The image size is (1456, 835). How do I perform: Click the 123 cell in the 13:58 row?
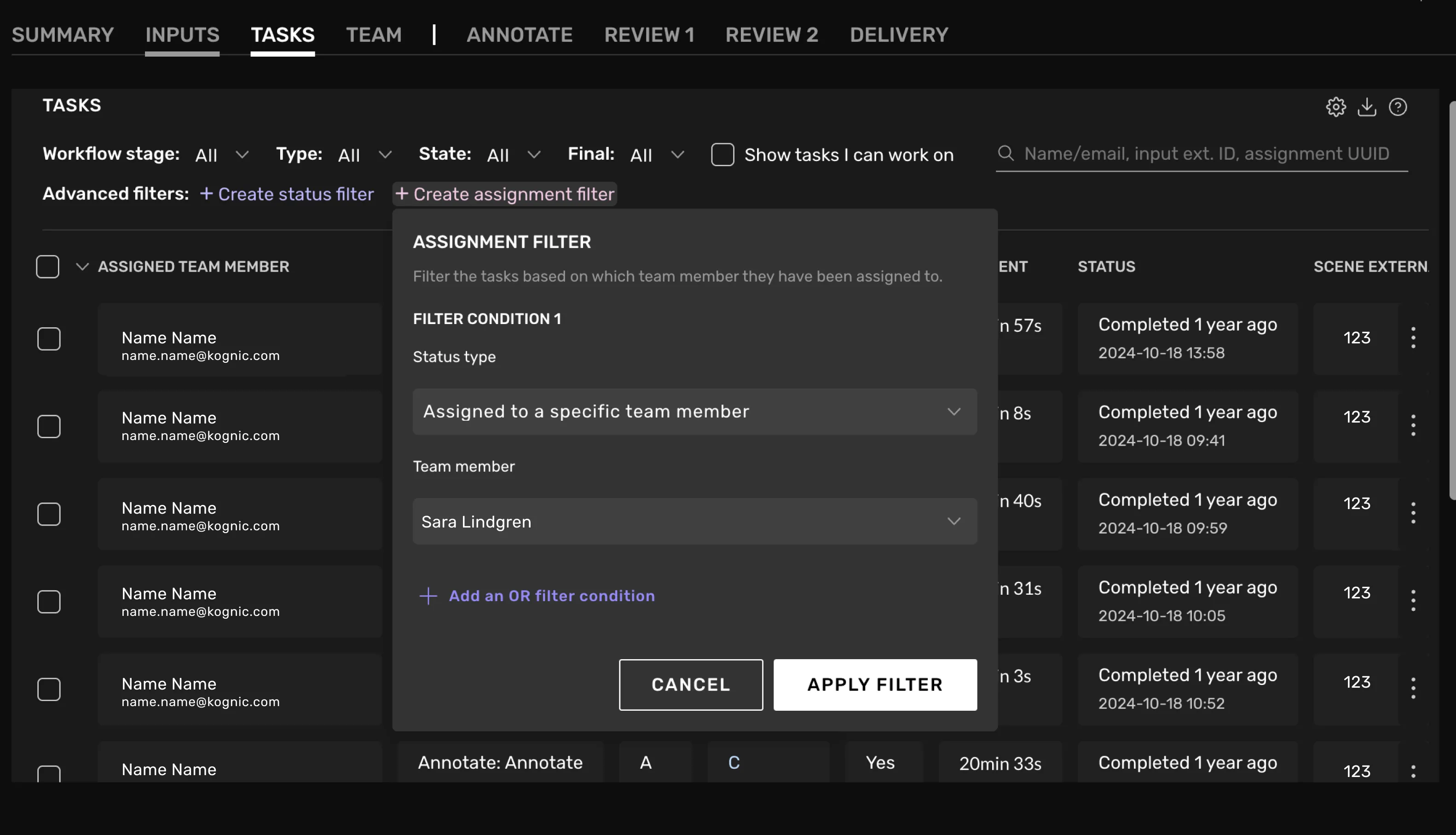pos(1356,338)
